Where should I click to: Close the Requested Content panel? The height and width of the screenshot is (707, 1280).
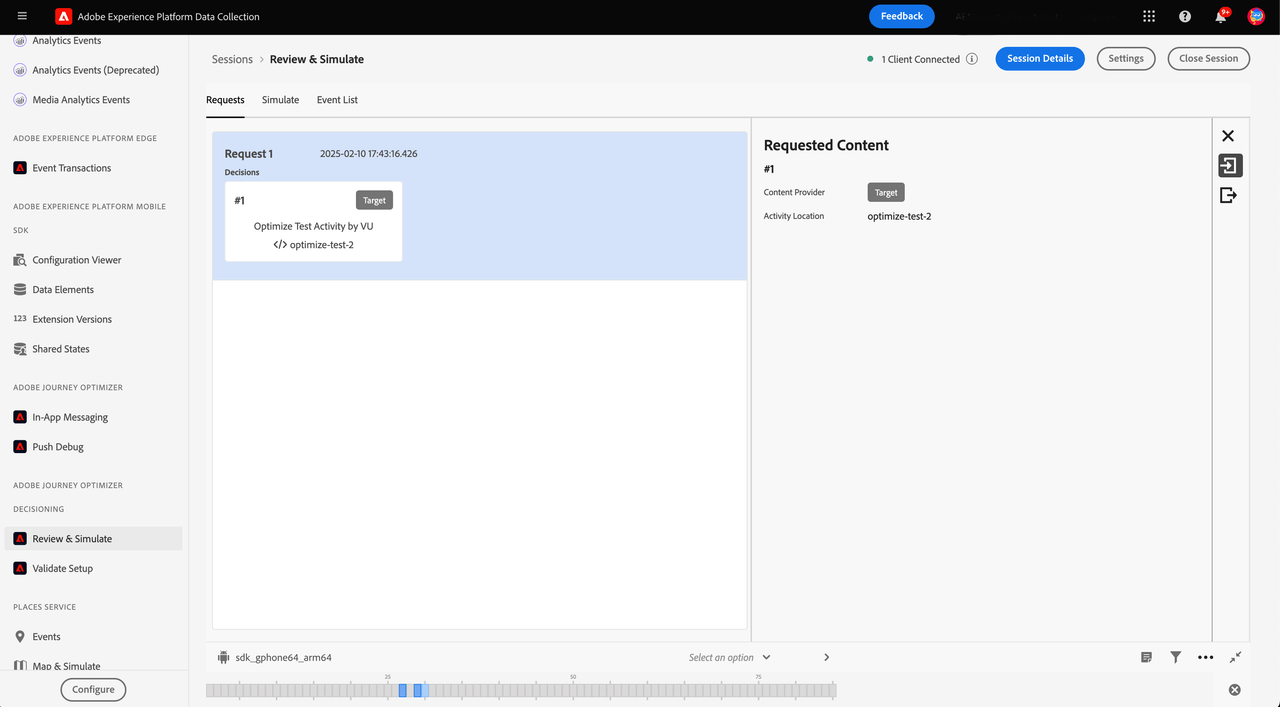click(x=1228, y=136)
